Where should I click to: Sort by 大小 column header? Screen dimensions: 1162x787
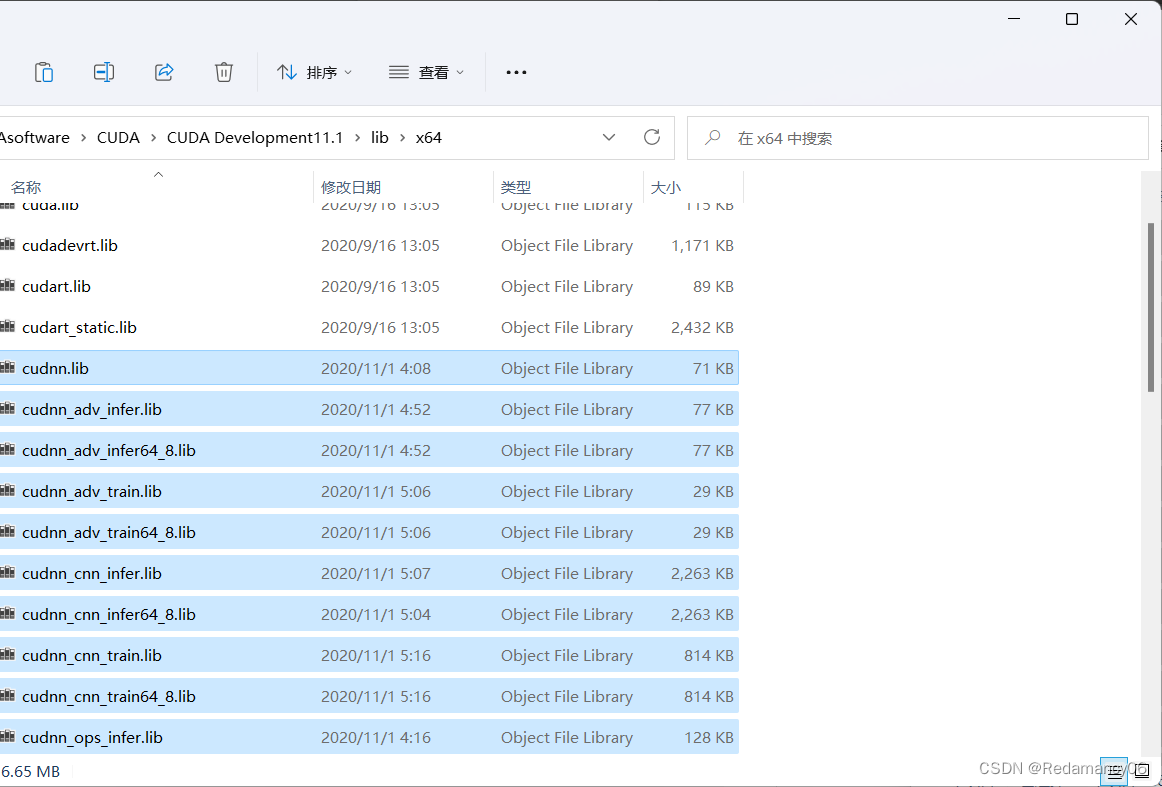point(665,187)
